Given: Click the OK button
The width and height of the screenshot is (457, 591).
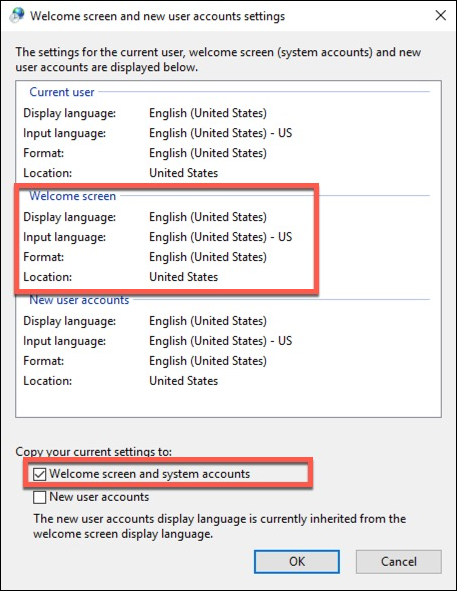Looking at the screenshot, I should coord(297,562).
